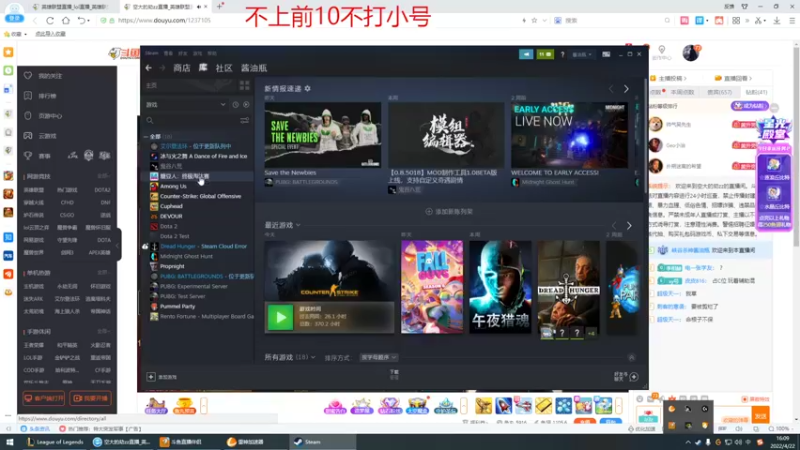This screenshot has height=450, width=800.
Task: Switch to the 库 library tab
Action: click(x=203, y=67)
